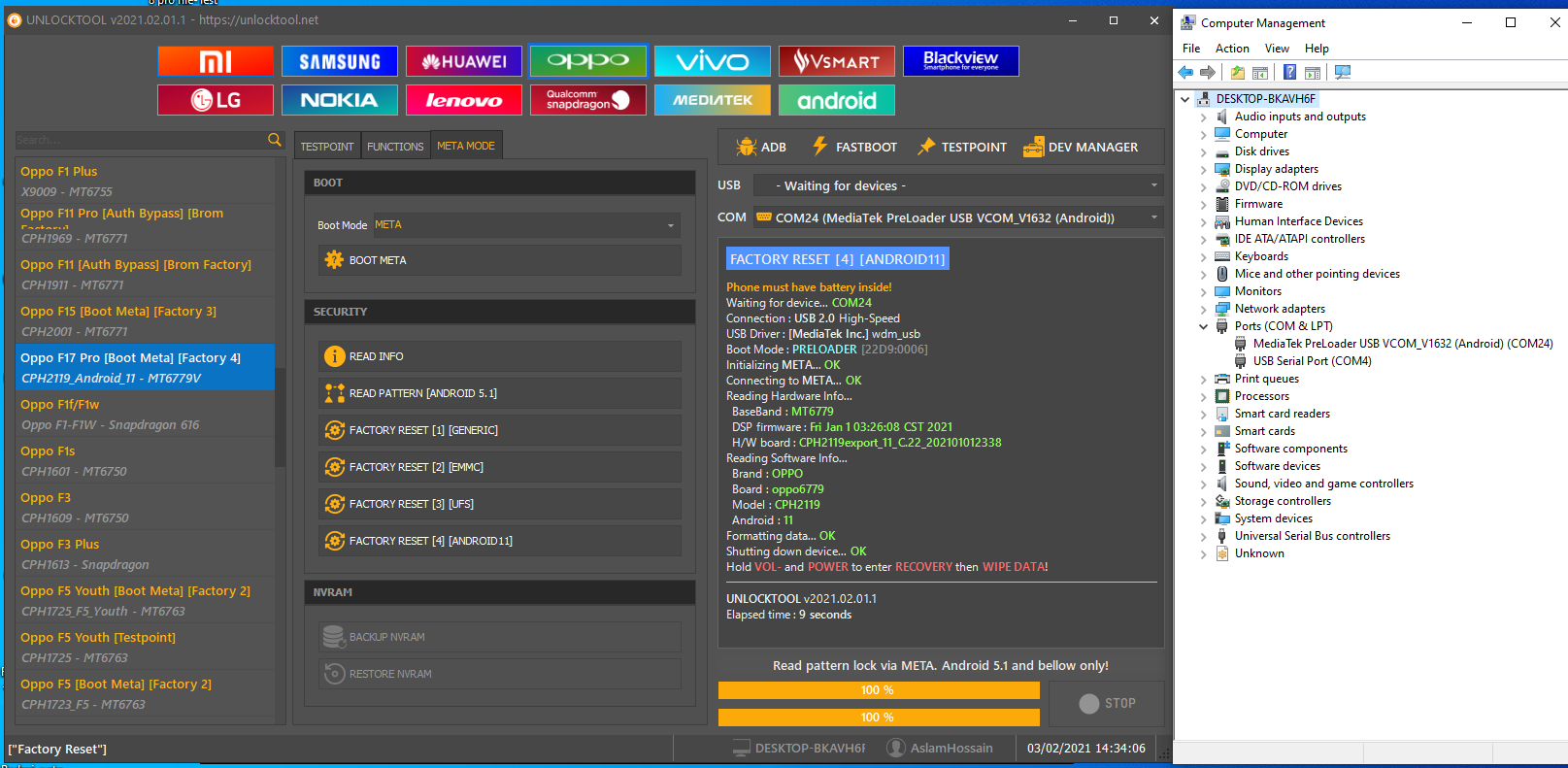Select the OPPO brand logo
Image resolution: width=1568 pixels, height=768 pixels.
click(588, 61)
